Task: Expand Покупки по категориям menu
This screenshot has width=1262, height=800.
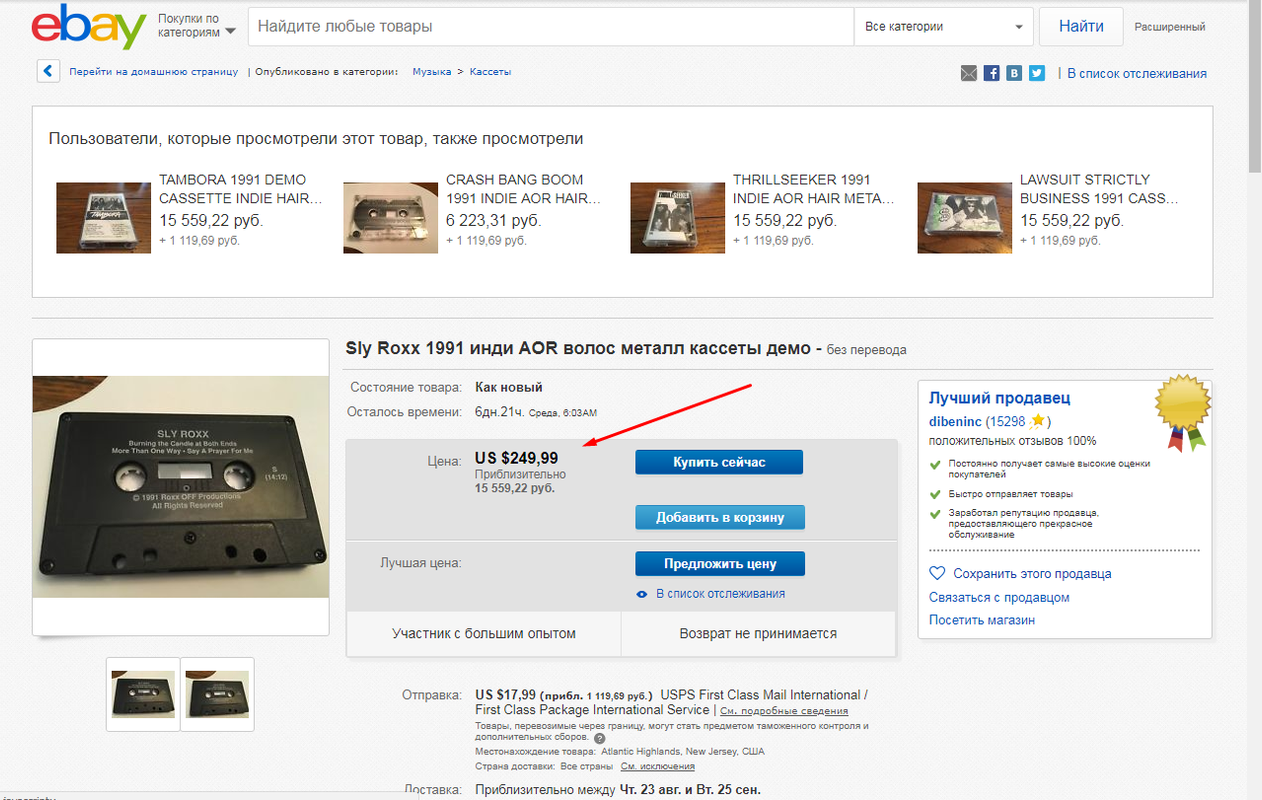Action: tap(196, 26)
